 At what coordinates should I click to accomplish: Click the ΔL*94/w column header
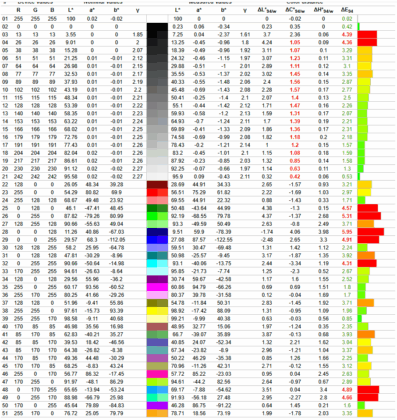click(x=267, y=10)
